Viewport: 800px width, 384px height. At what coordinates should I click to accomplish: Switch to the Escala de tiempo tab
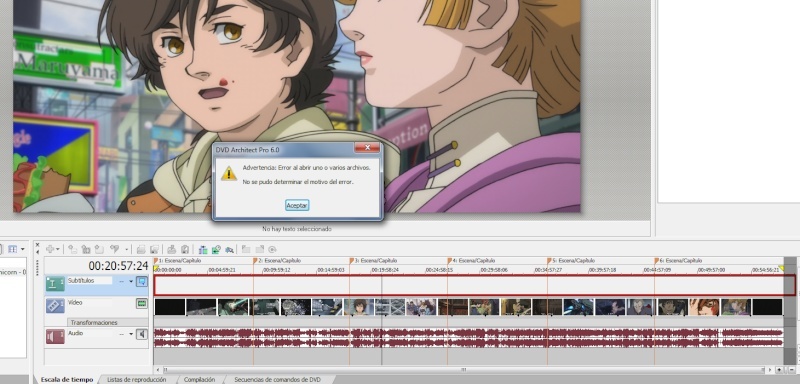click(67, 379)
